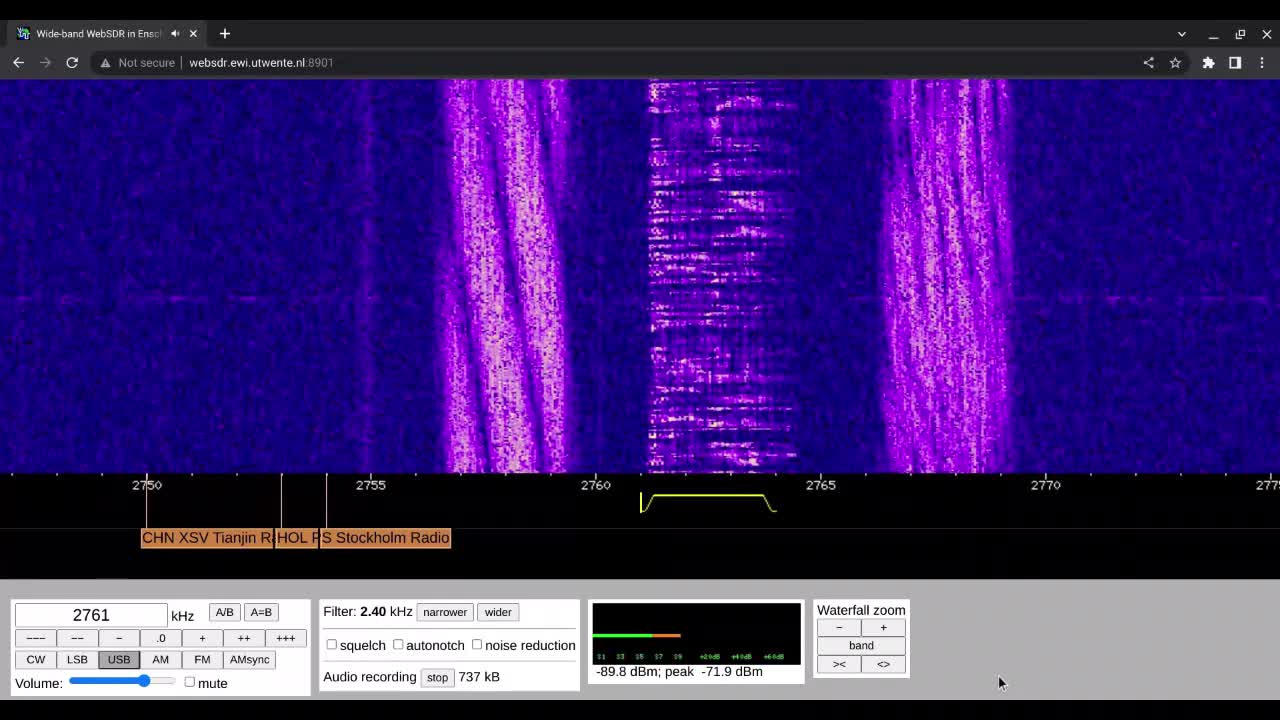The height and width of the screenshot is (720, 1280).
Task: Make filter narrower
Action: tap(445, 612)
